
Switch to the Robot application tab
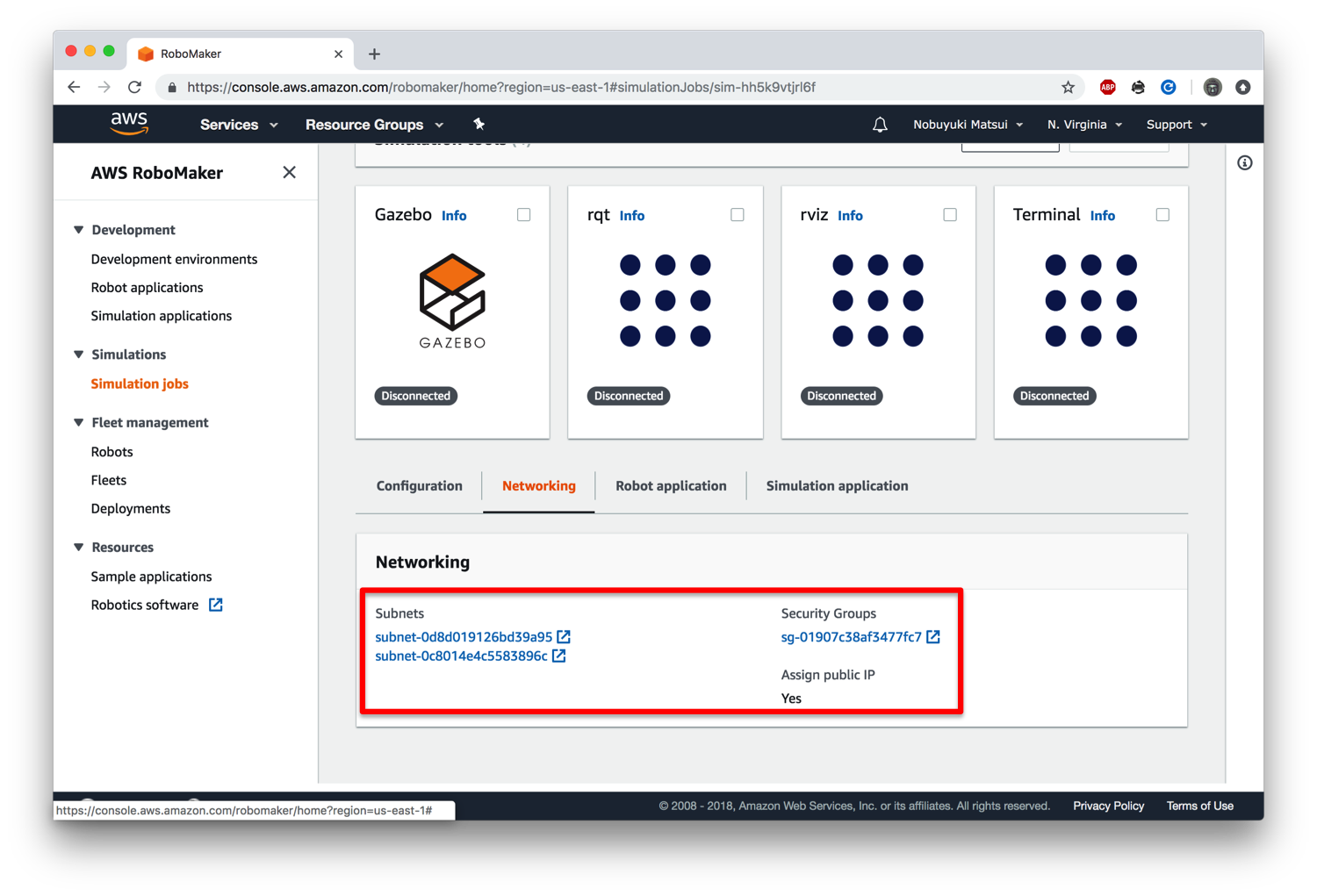[671, 485]
